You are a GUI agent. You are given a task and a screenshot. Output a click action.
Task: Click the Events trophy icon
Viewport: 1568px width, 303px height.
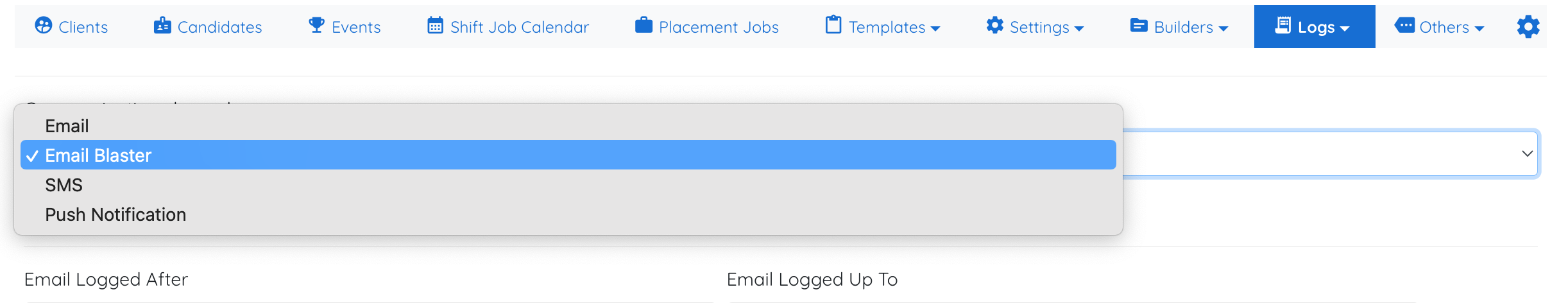pyautogui.click(x=316, y=26)
